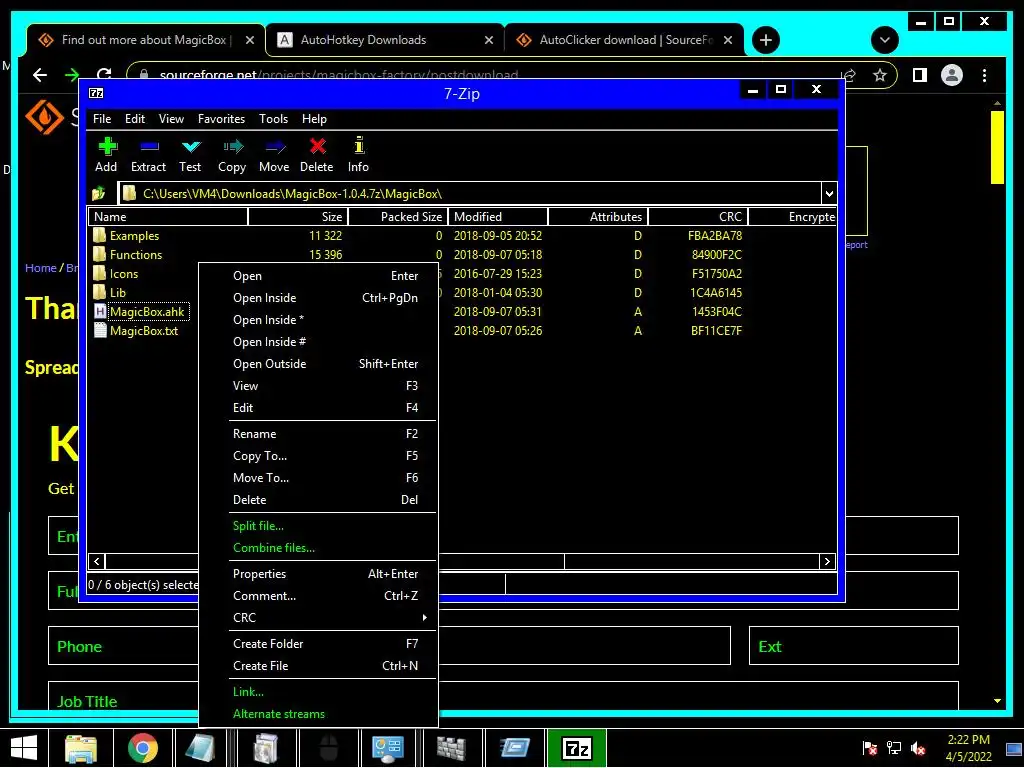This screenshot has width=1024, height=768.
Task: Click the MagicBox.txt file icon
Action: pos(100,330)
